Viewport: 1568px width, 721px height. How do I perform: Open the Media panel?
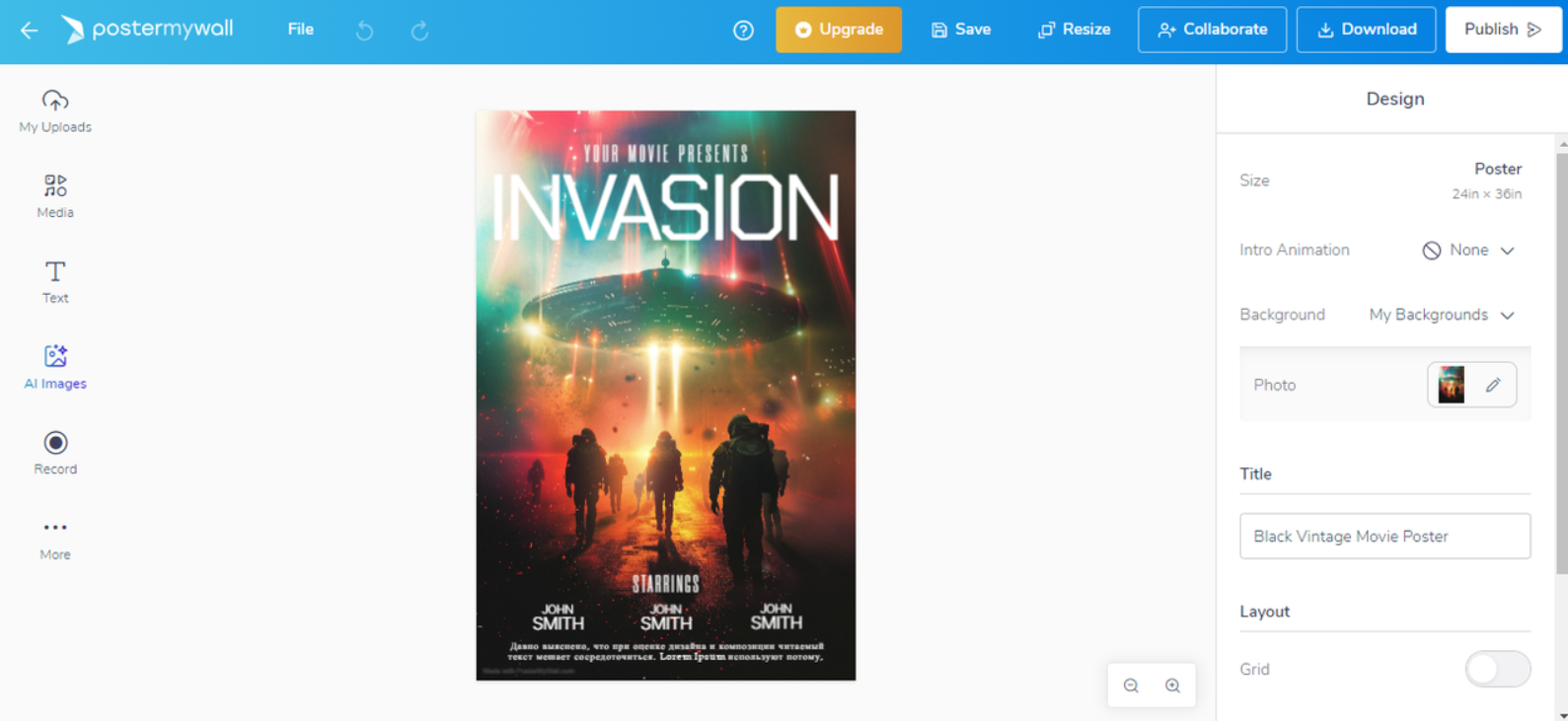pos(55,196)
